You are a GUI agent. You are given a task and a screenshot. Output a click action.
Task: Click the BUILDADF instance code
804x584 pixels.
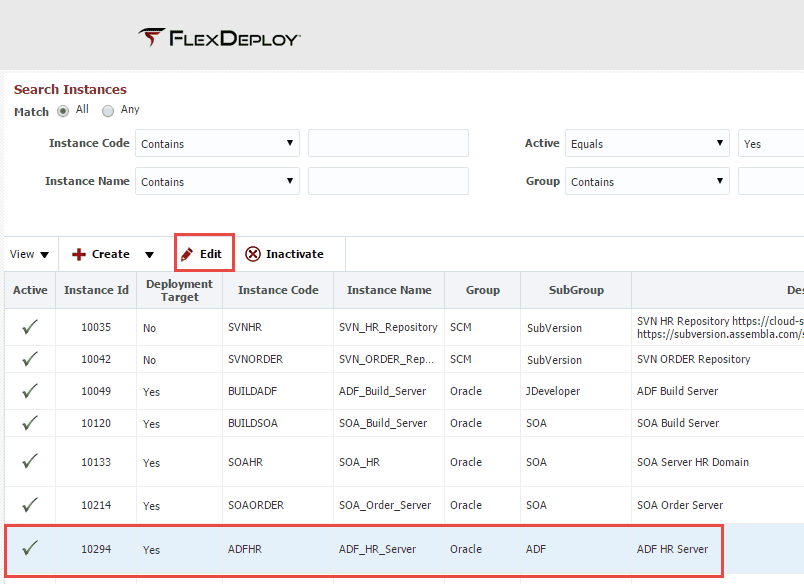tap(252, 391)
